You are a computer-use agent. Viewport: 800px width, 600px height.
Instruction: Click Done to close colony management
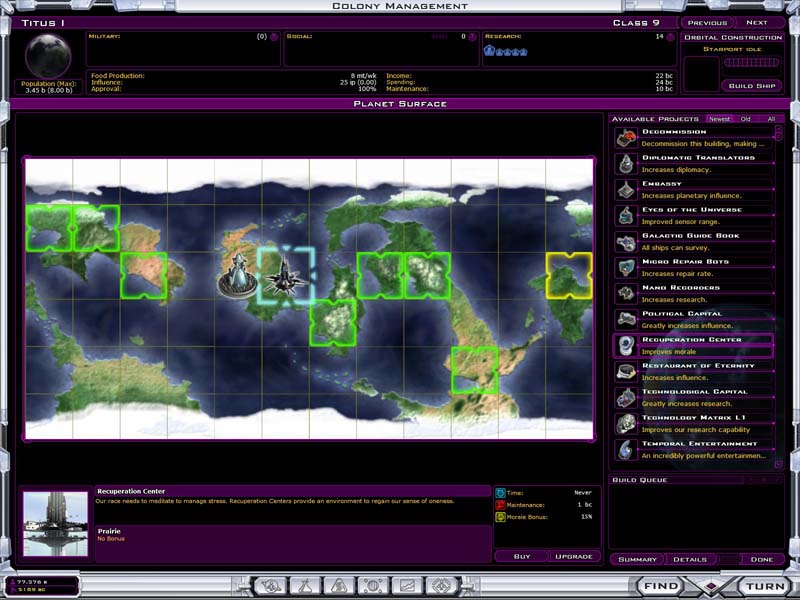click(x=761, y=559)
